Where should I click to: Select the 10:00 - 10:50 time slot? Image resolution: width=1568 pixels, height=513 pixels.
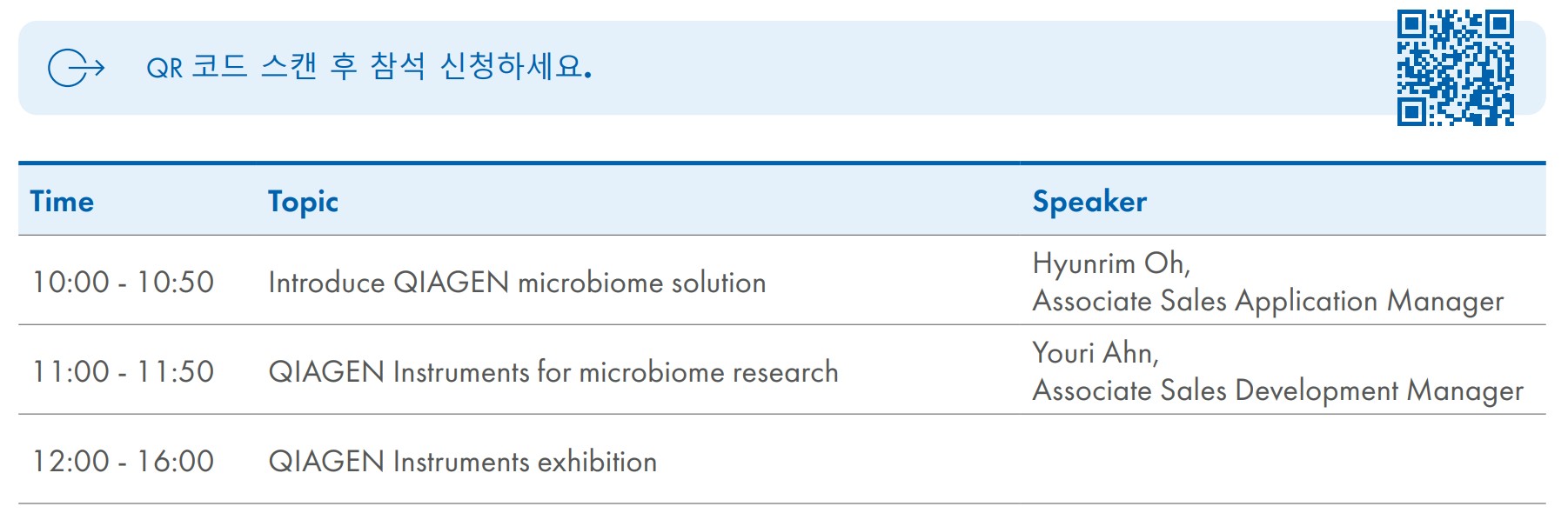tap(123, 282)
